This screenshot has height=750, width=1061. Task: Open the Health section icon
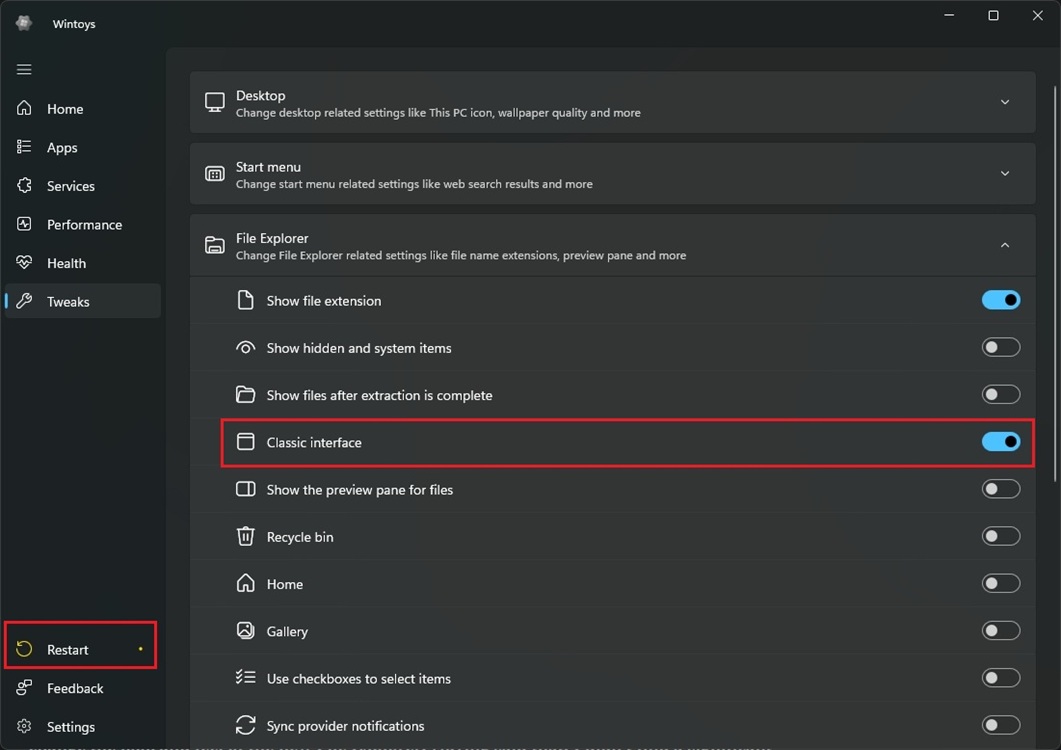(24, 262)
